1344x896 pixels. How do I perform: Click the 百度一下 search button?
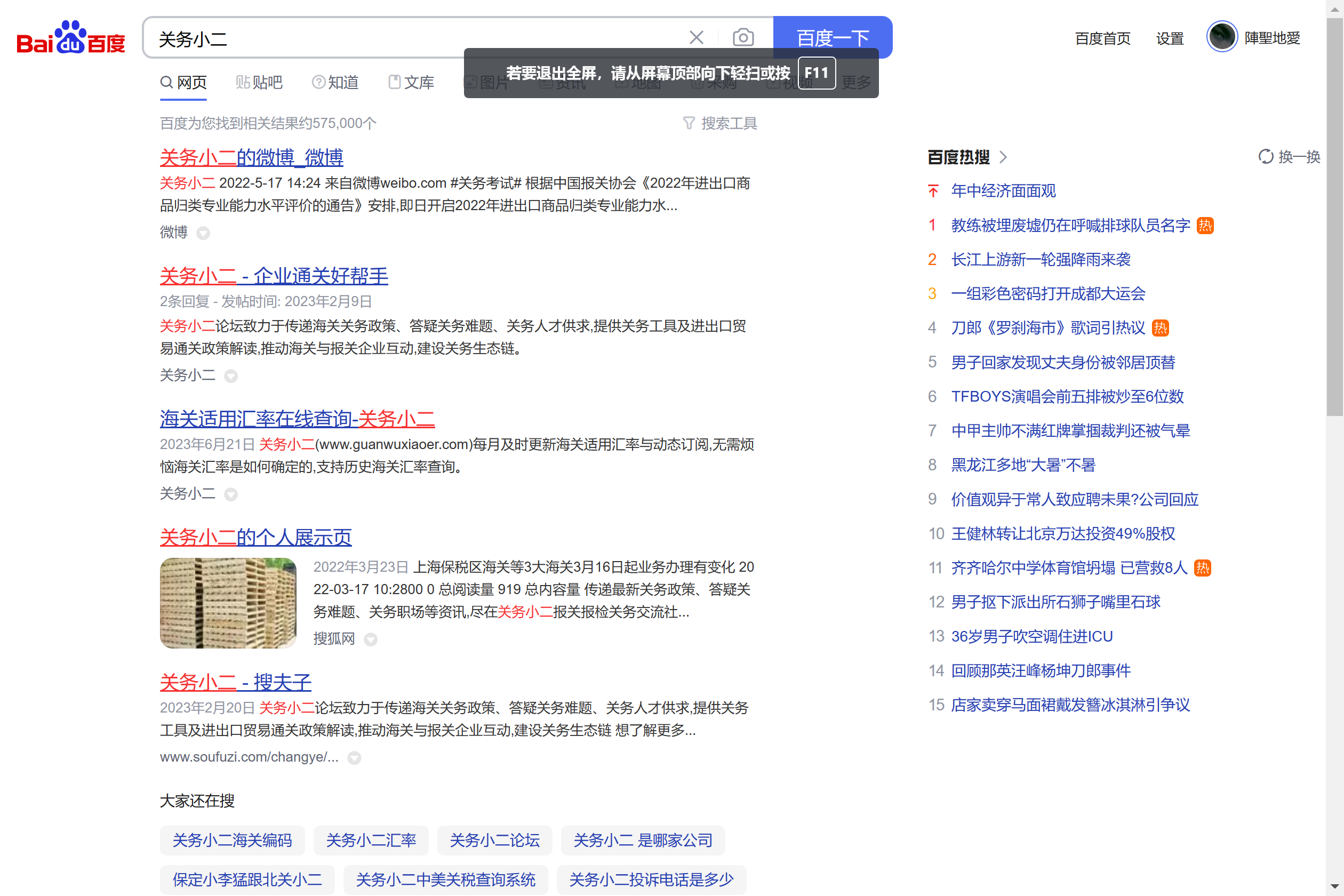pyautogui.click(x=833, y=38)
